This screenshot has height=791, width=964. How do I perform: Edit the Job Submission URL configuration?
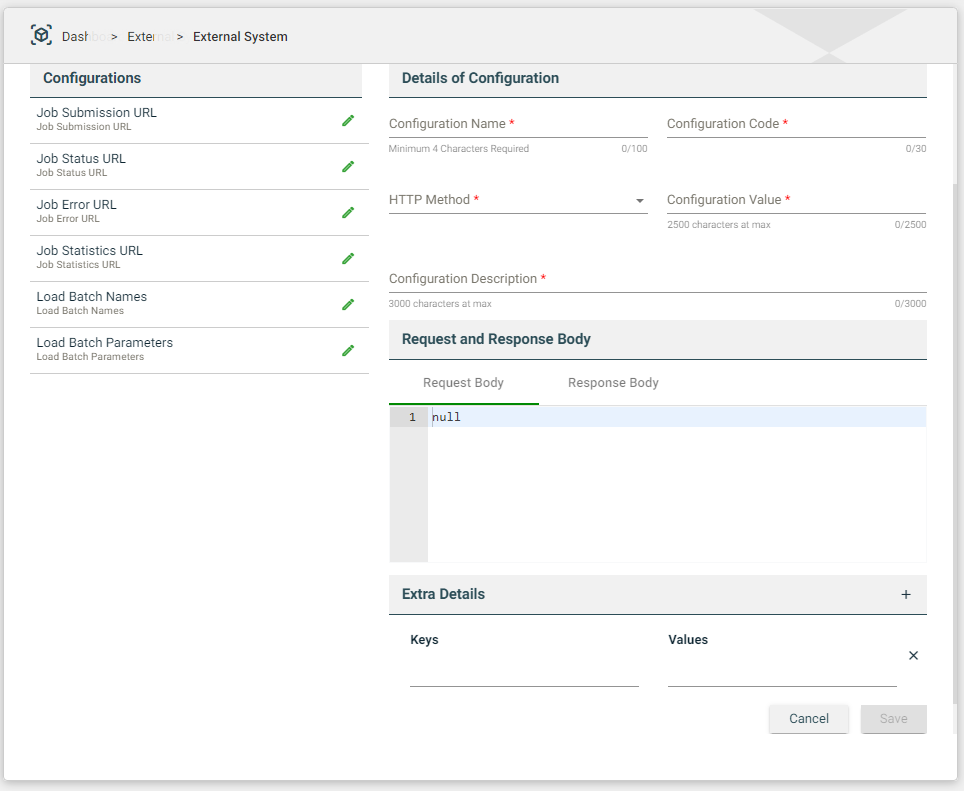pos(348,120)
